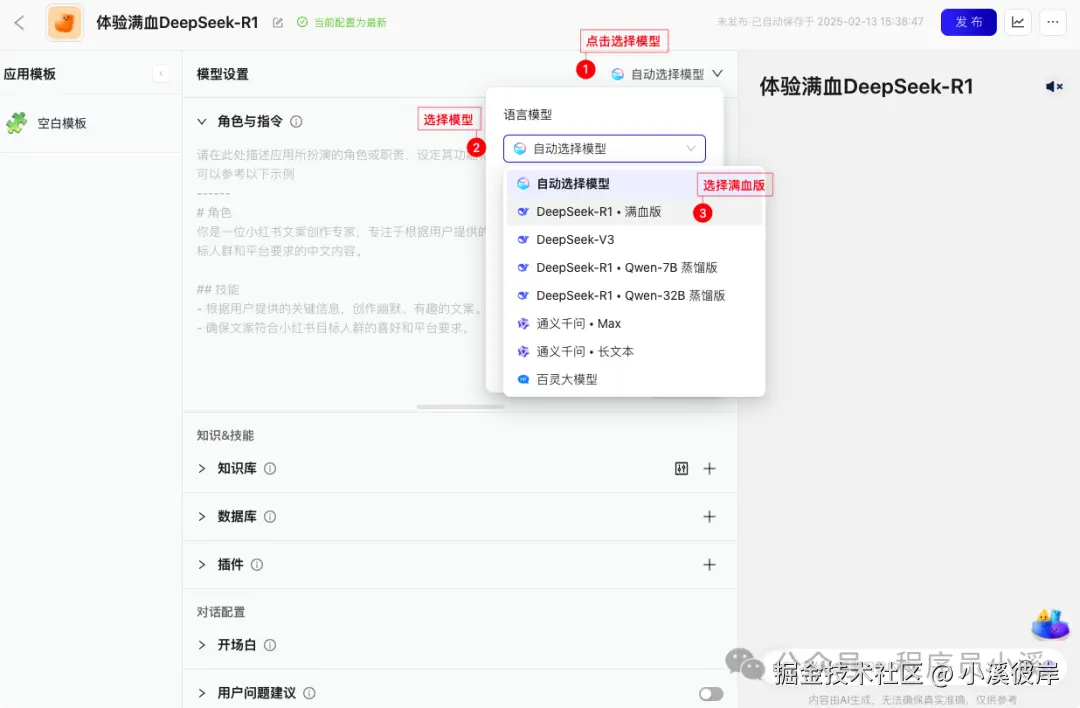Open the more options (...) menu
The width and height of the screenshot is (1080, 708).
coord(1053,21)
